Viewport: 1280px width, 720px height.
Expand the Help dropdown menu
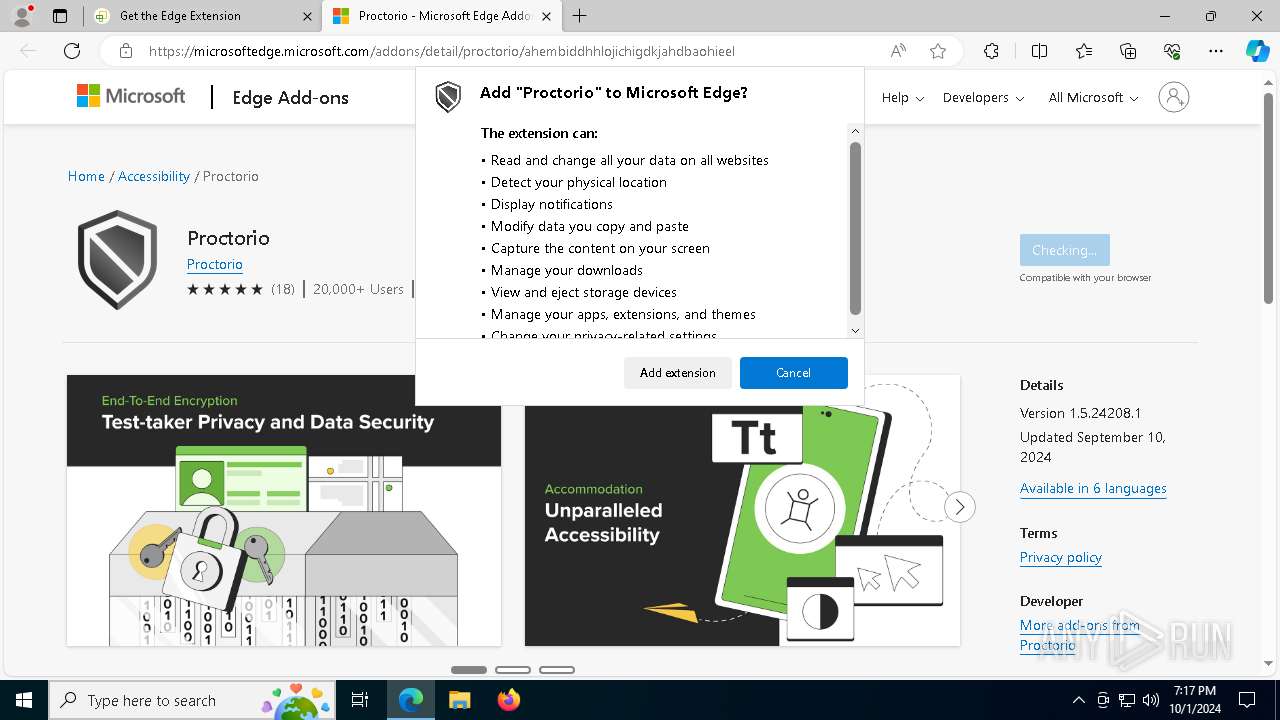coord(902,97)
